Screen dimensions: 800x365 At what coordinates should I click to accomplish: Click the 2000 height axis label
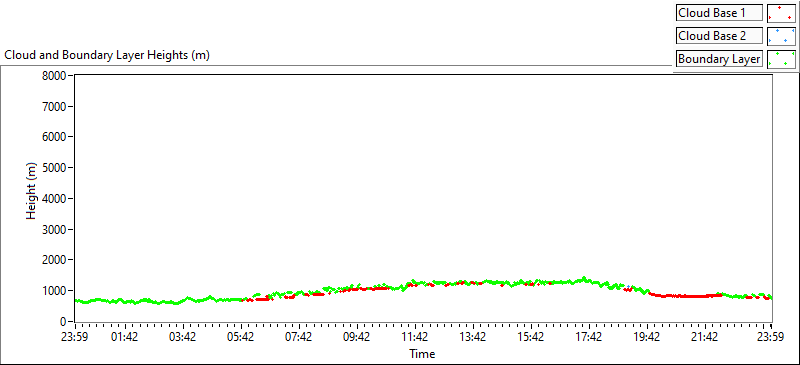[54, 260]
